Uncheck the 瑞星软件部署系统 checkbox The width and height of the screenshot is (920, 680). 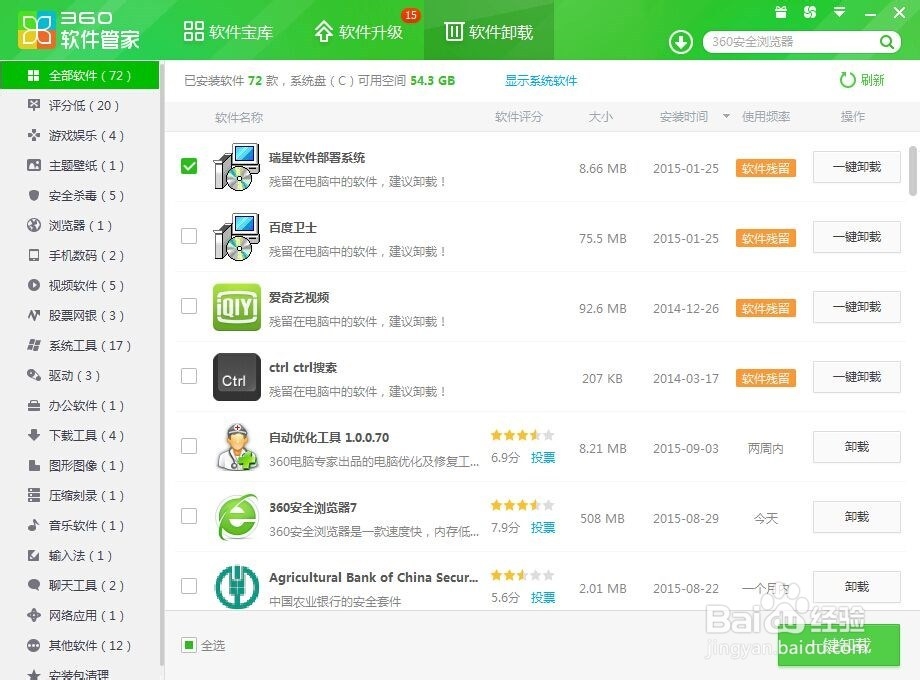pos(189,166)
